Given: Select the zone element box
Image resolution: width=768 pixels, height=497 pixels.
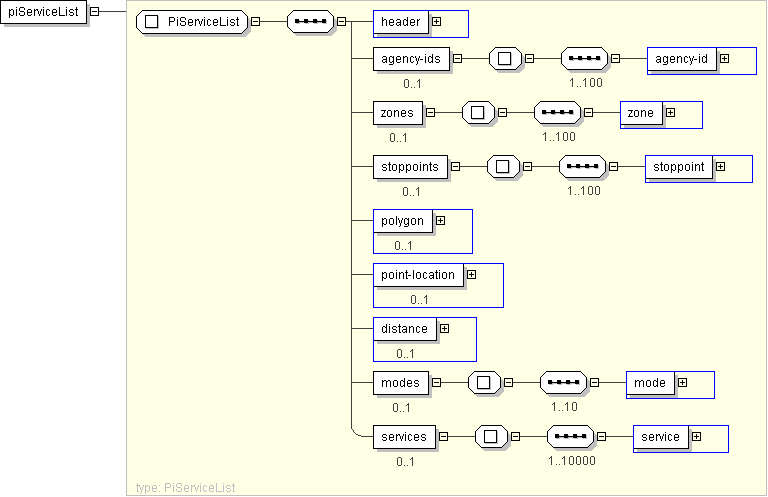Looking at the screenshot, I should pyautogui.click(x=641, y=113).
